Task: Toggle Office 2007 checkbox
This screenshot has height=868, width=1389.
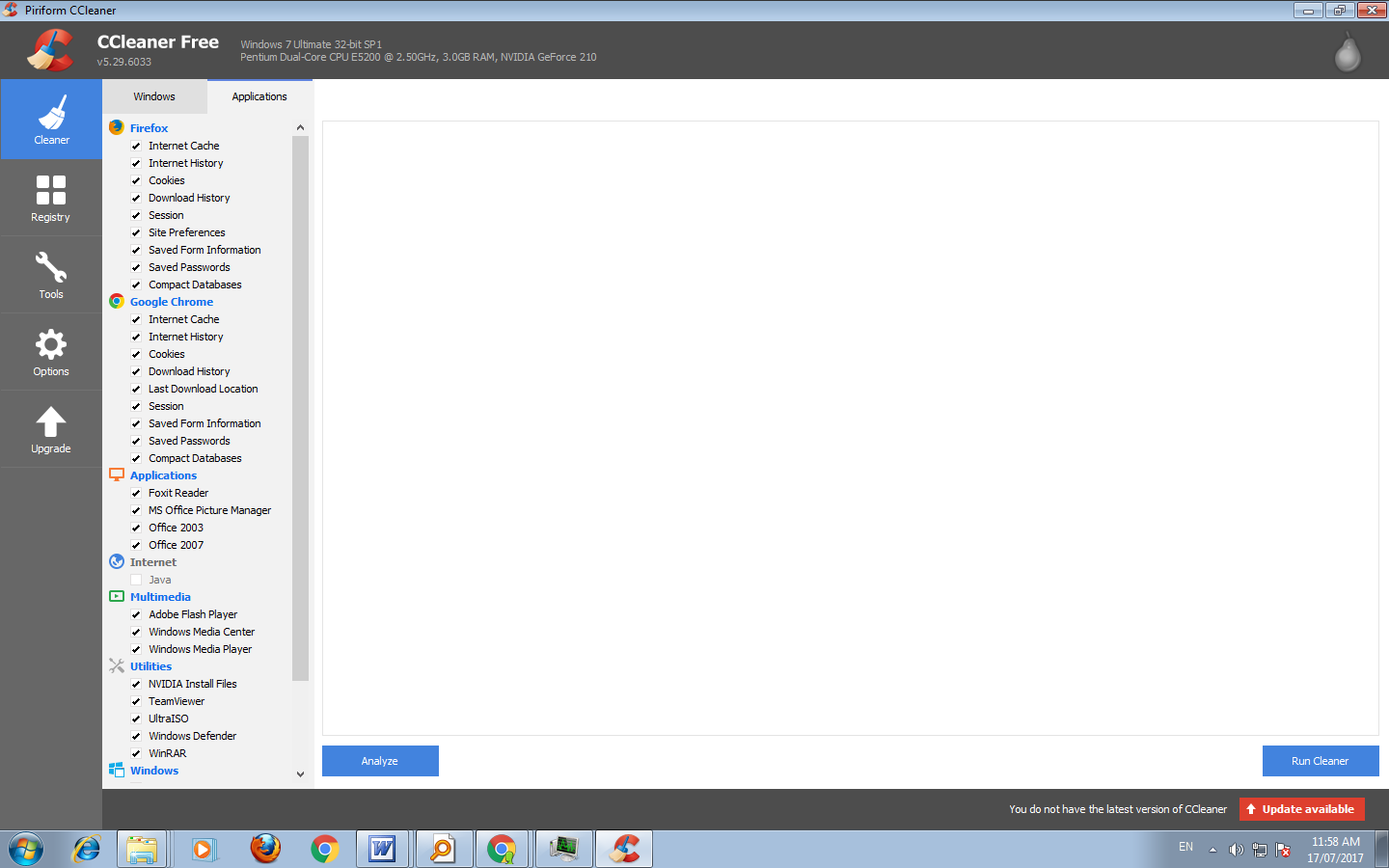Action: pyautogui.click(x=136, y=545)
